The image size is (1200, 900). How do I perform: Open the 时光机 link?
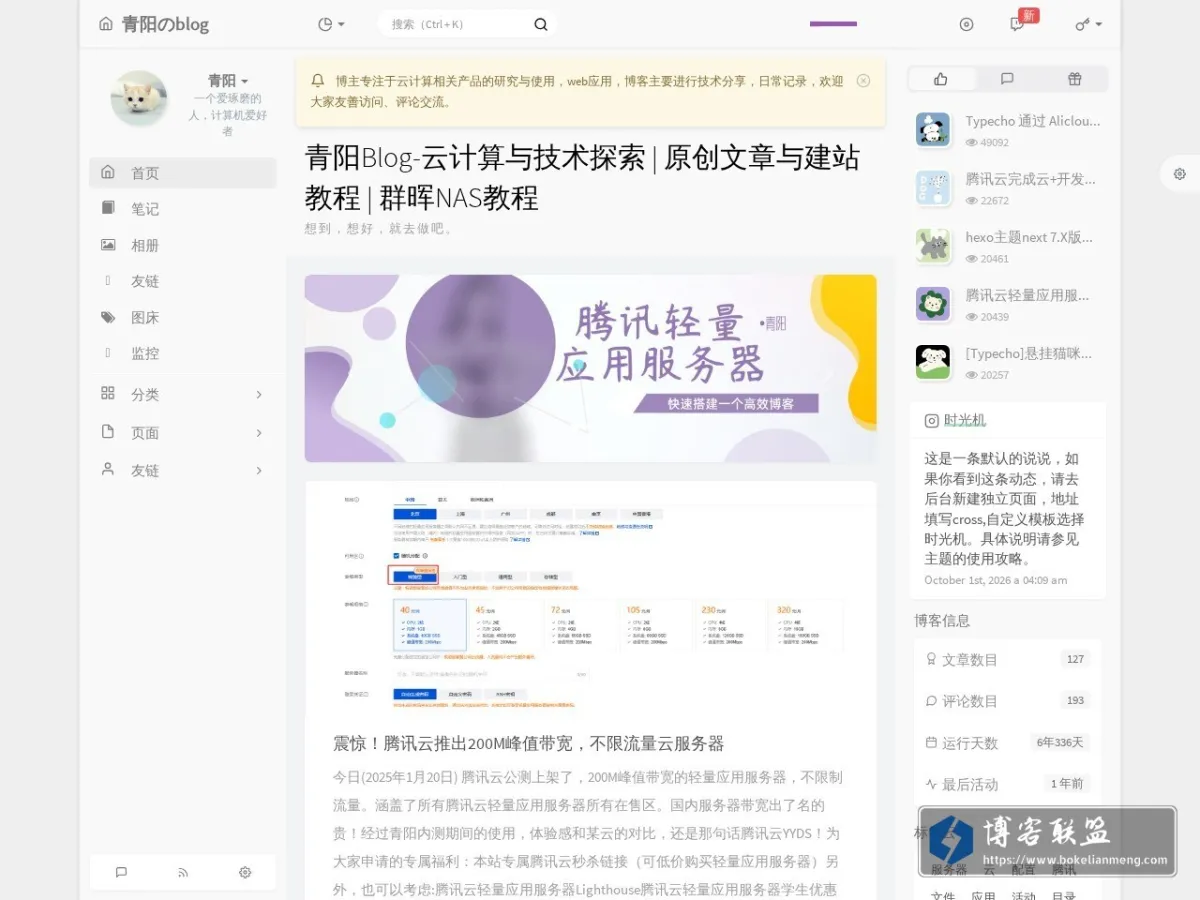(965, 420)
